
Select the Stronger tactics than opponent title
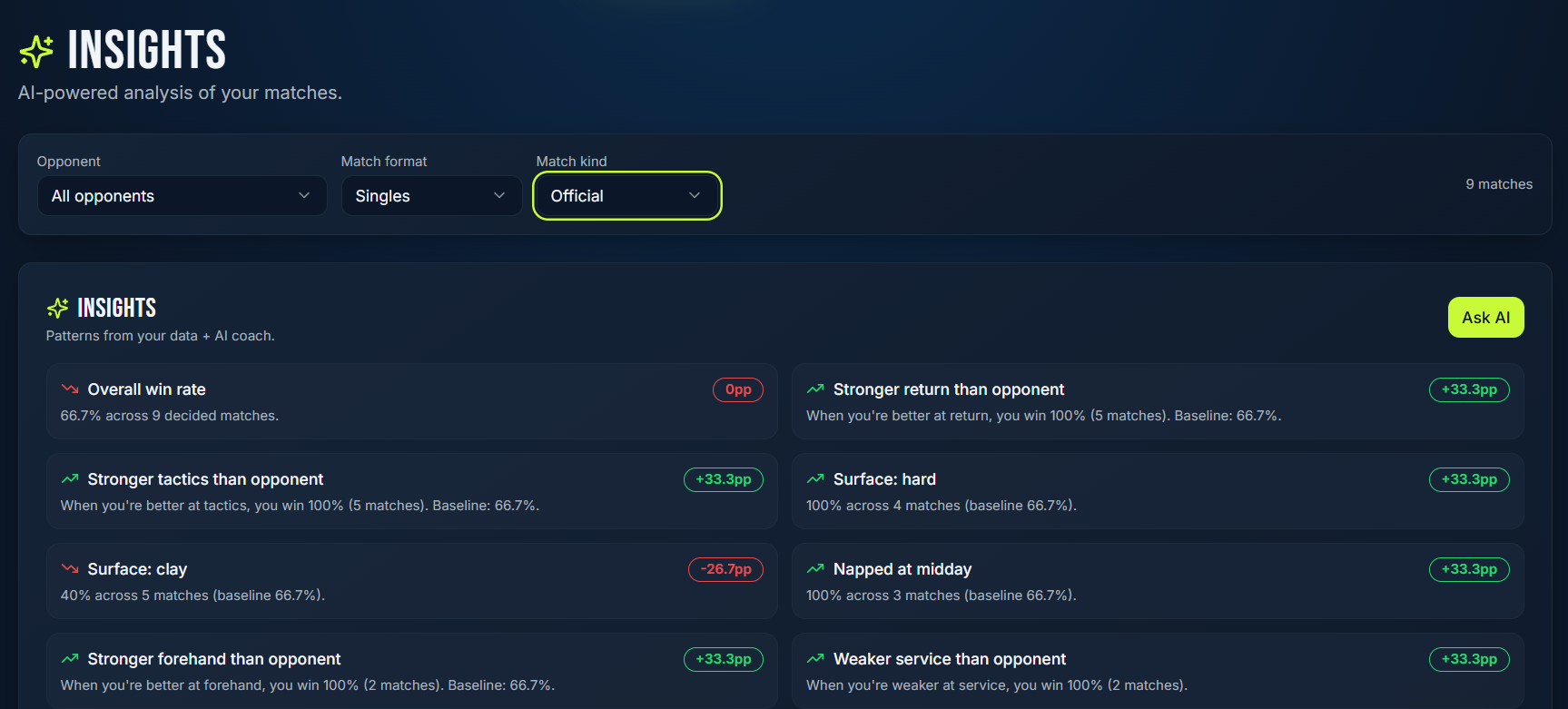coord(205,479)
